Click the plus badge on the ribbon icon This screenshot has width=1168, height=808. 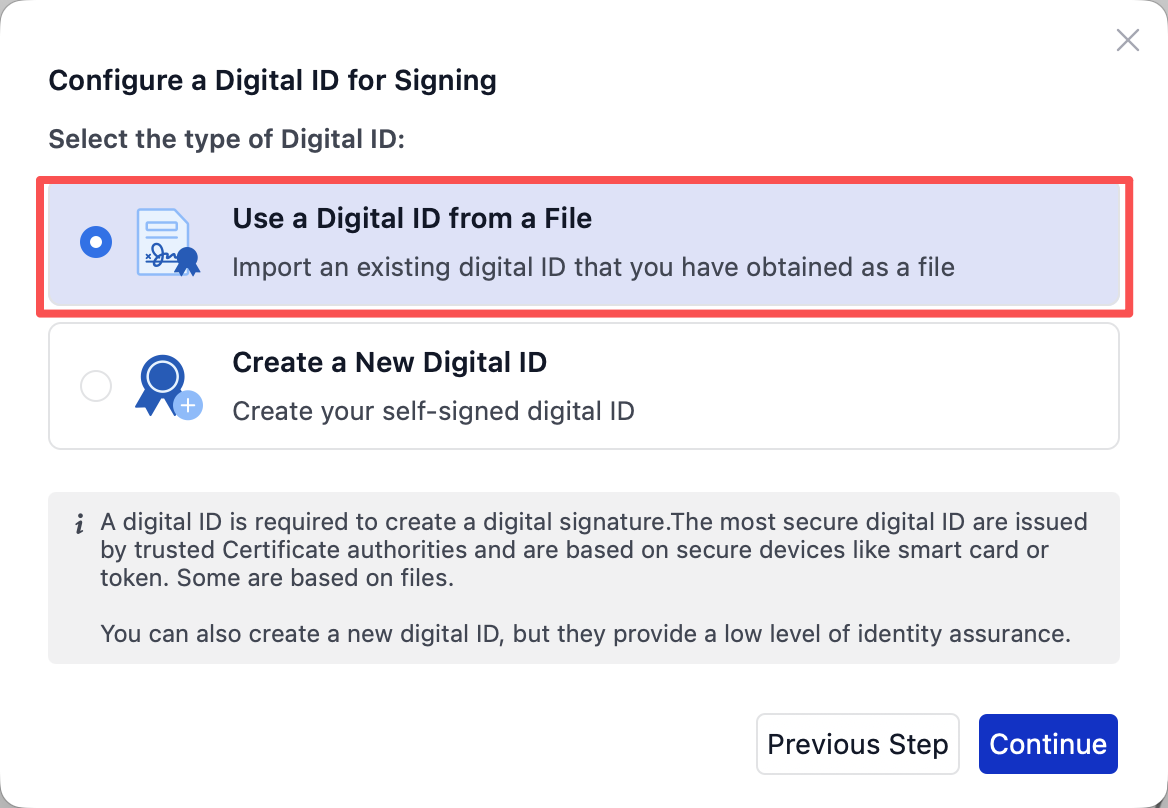[188, 405]
